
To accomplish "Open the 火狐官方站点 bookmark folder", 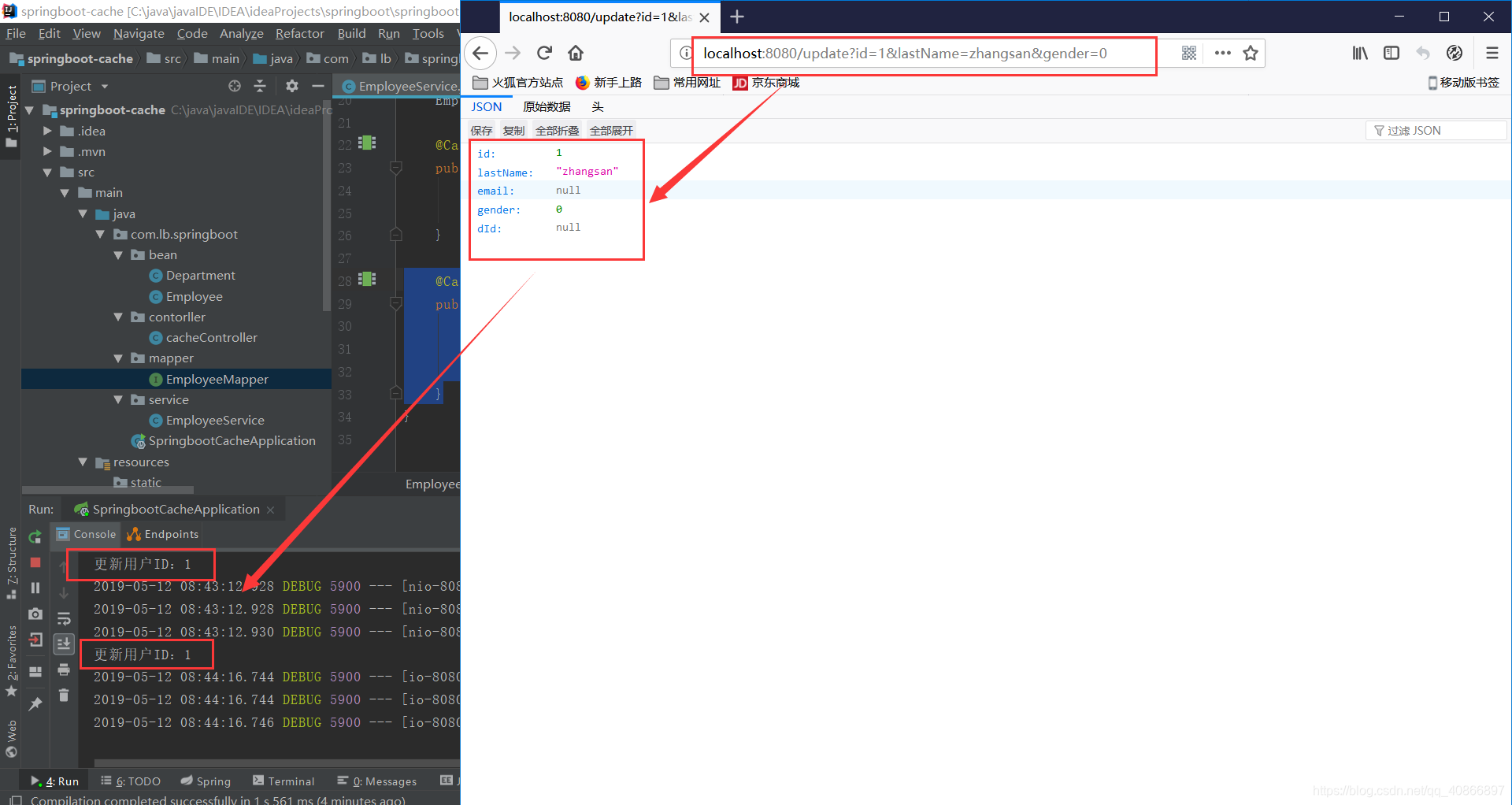I will point(518,83).
